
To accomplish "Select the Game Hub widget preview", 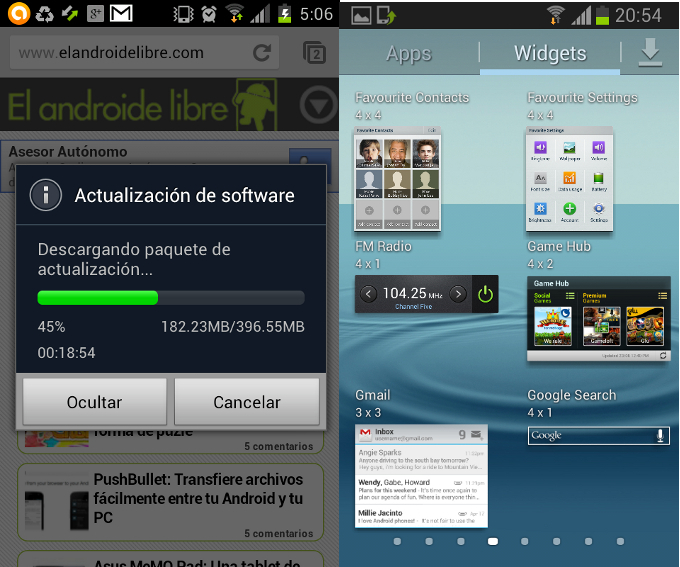I will [x=598, y=319].
